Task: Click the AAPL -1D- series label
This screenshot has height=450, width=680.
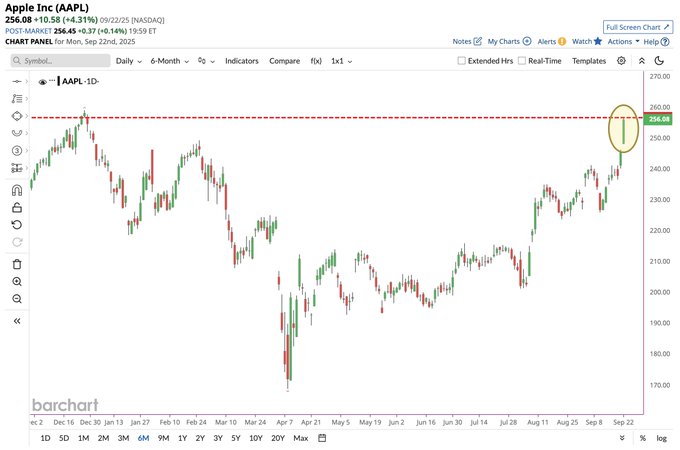Action: point(80,81)
